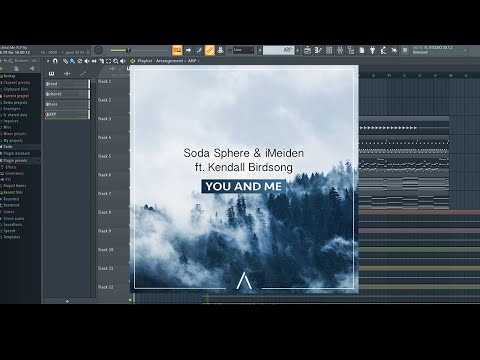The height and width of the screenshot is (360, 480).
Task: Select the chord2 pattern in picker
Action: [x=67, y=94]
